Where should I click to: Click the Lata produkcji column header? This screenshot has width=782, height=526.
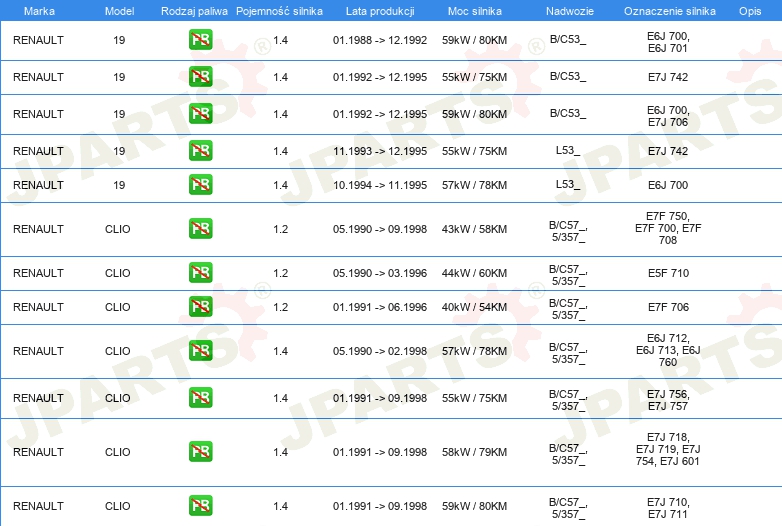tap(380, 11)
